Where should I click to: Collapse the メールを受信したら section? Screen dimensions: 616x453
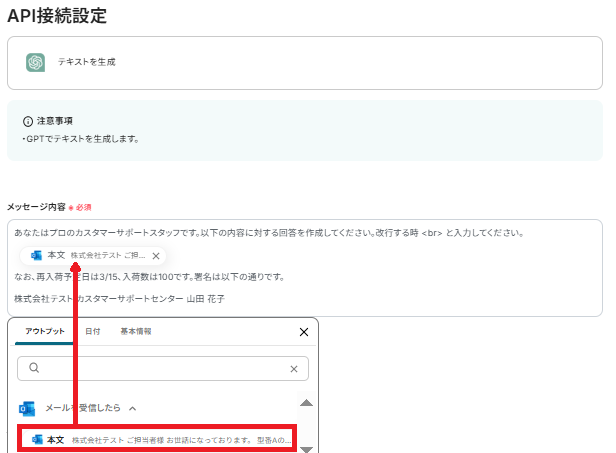pos(133,409)
